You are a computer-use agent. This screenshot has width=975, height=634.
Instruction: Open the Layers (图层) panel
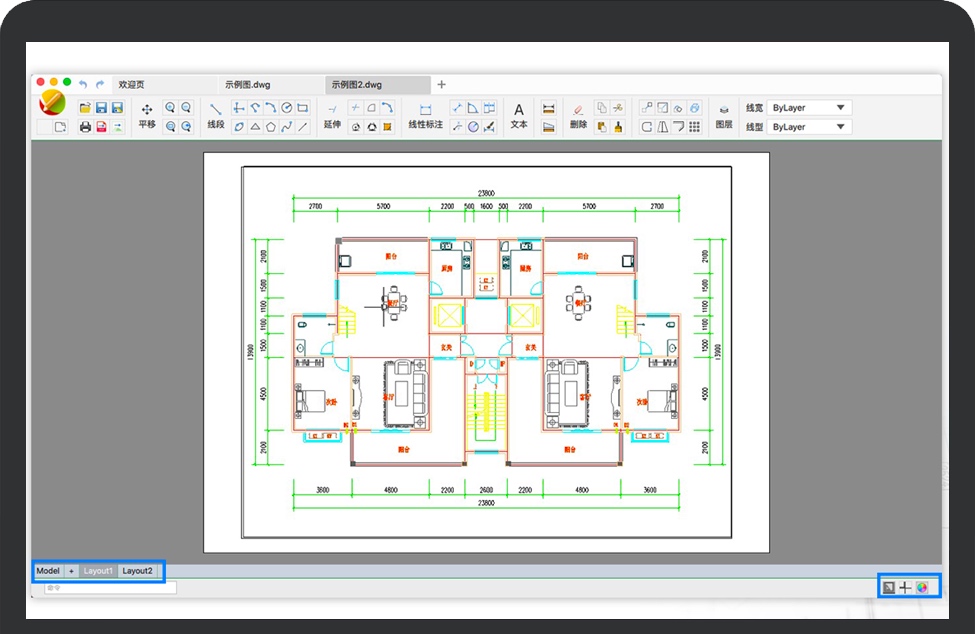click(724, 115)
